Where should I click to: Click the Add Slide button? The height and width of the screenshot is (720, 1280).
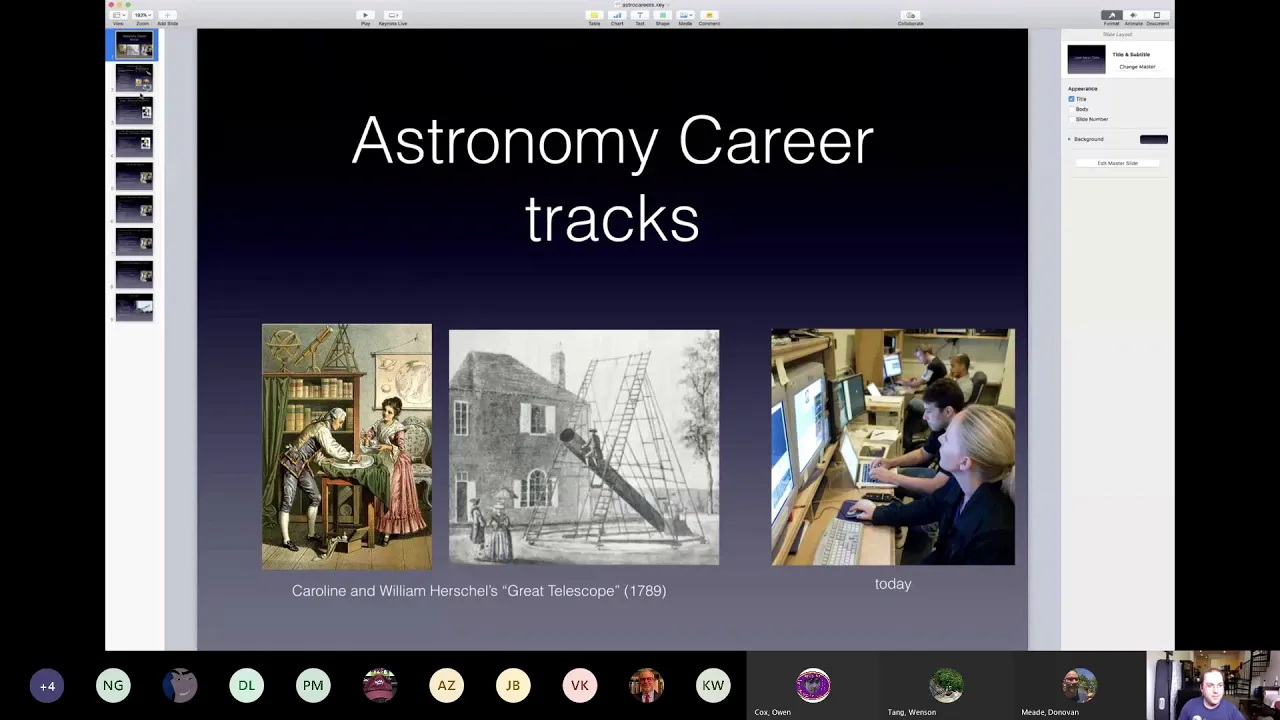click(167, 17)
